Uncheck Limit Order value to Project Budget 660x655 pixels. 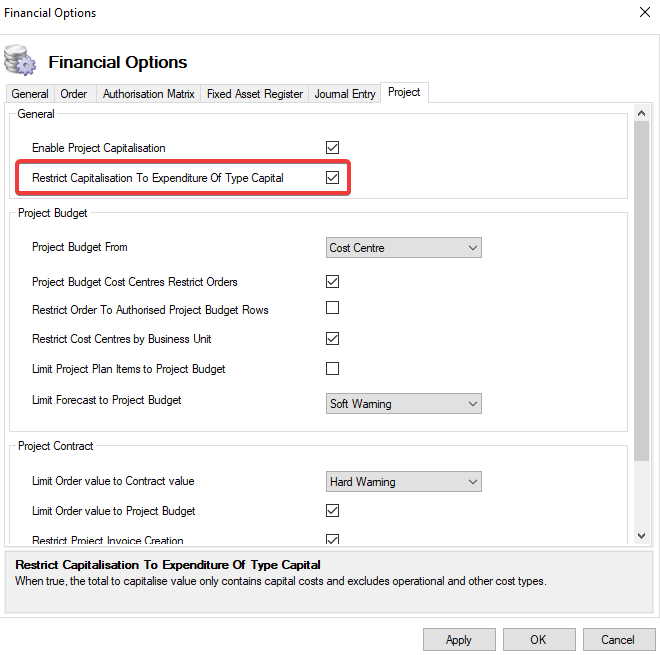333,511
